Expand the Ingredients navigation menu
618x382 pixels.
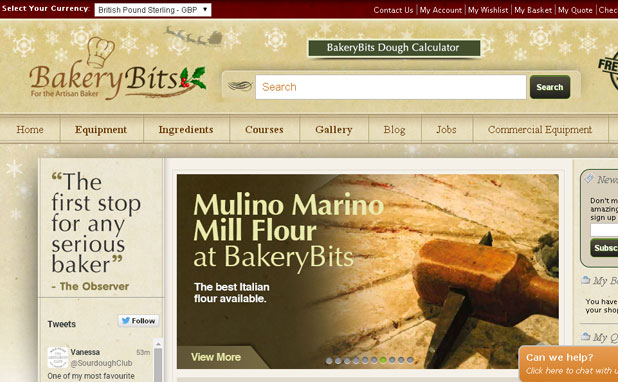coord(186,130)
